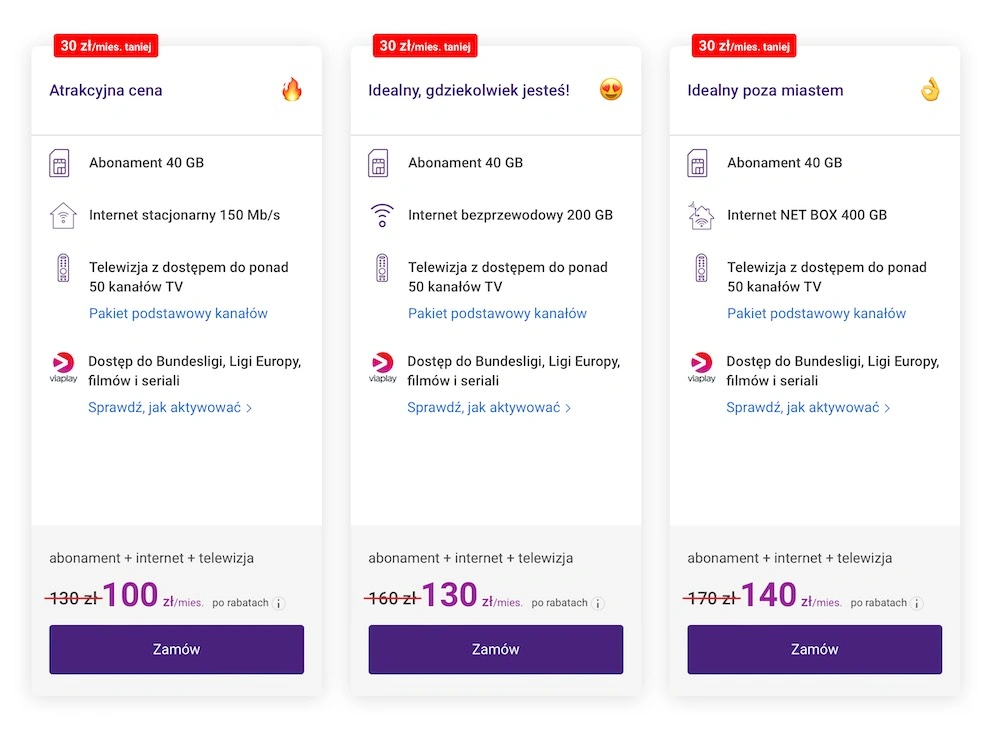Open info icon beside 130 zł price
Image resolution: width=1000 pixels, height=733 pixels.
(x=598, y=603)
